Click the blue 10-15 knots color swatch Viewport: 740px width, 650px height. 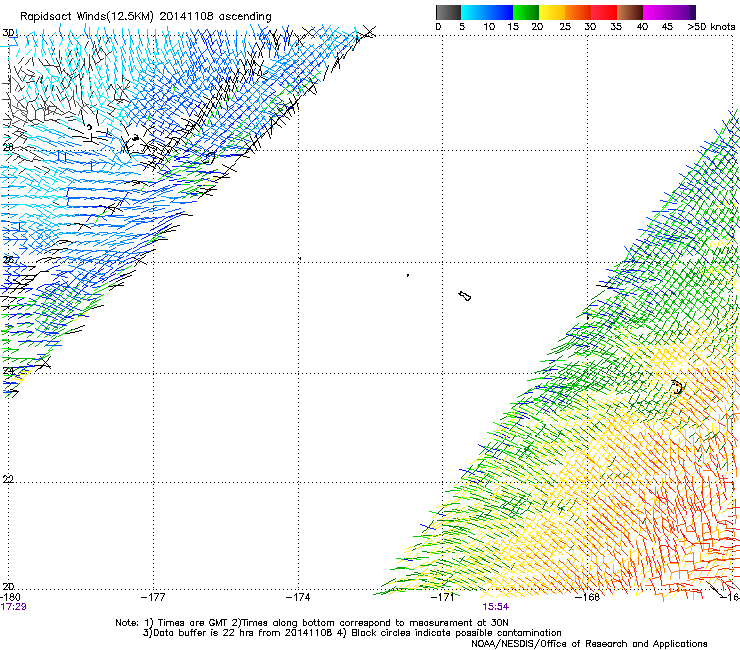[500, 12]
